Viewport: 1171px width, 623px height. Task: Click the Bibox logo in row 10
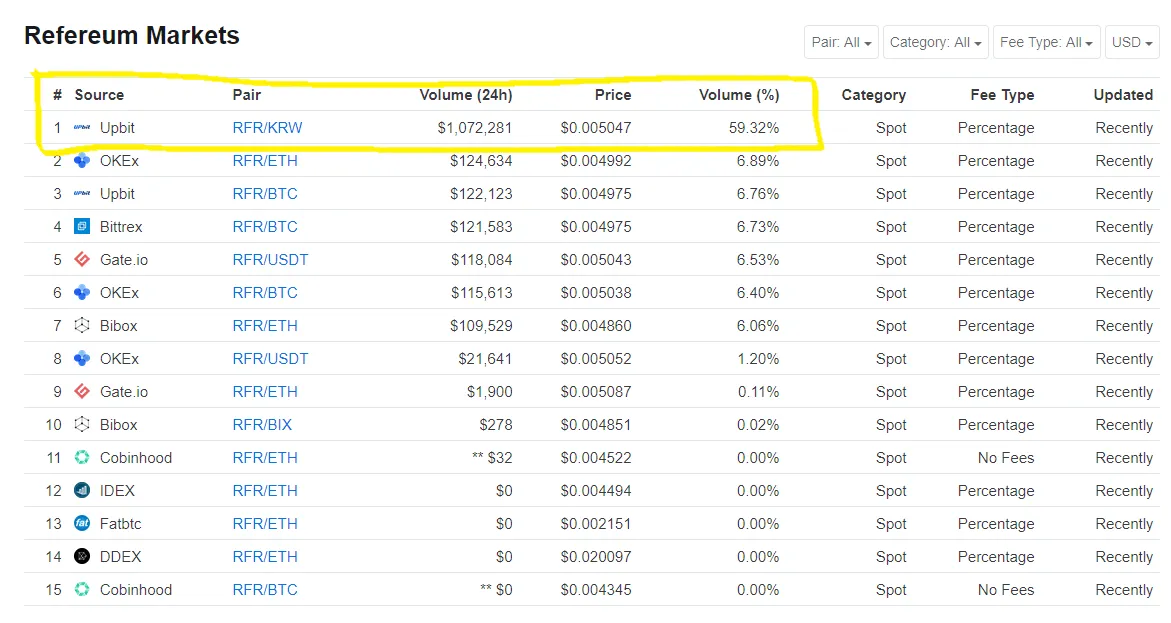click(82, 424)
